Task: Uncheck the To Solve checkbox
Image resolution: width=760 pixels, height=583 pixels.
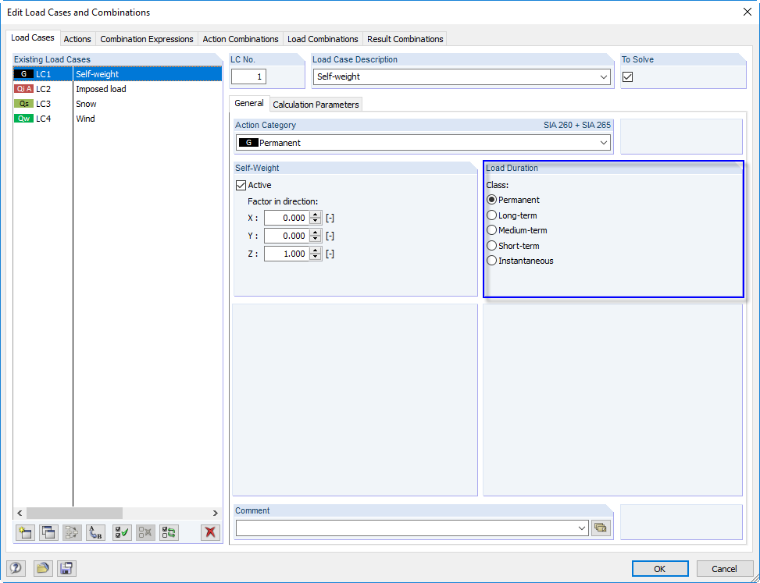Action: coord(628,77)
